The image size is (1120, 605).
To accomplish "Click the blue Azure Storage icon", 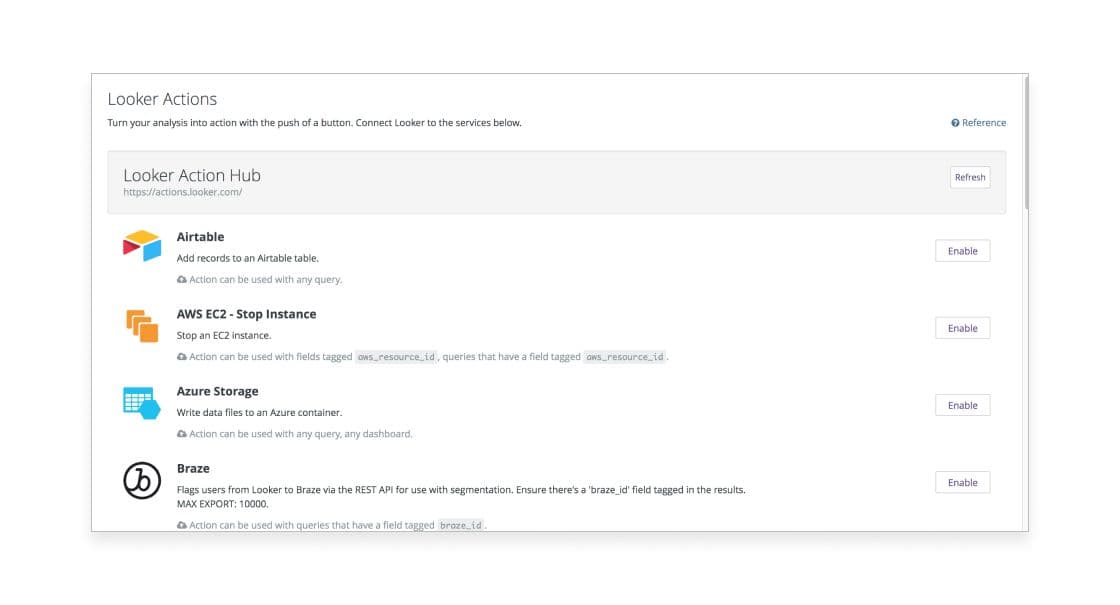I will tap(141, 403).
